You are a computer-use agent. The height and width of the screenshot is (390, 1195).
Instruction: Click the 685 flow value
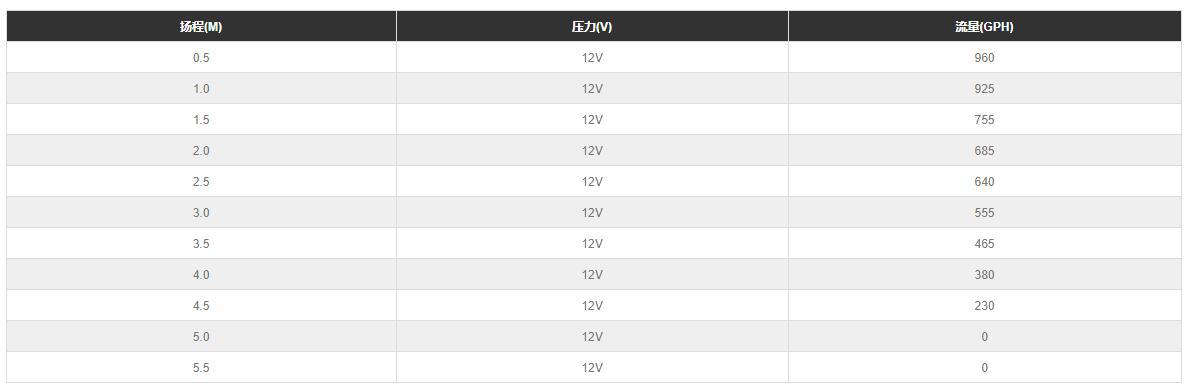[x=985, y=151]
